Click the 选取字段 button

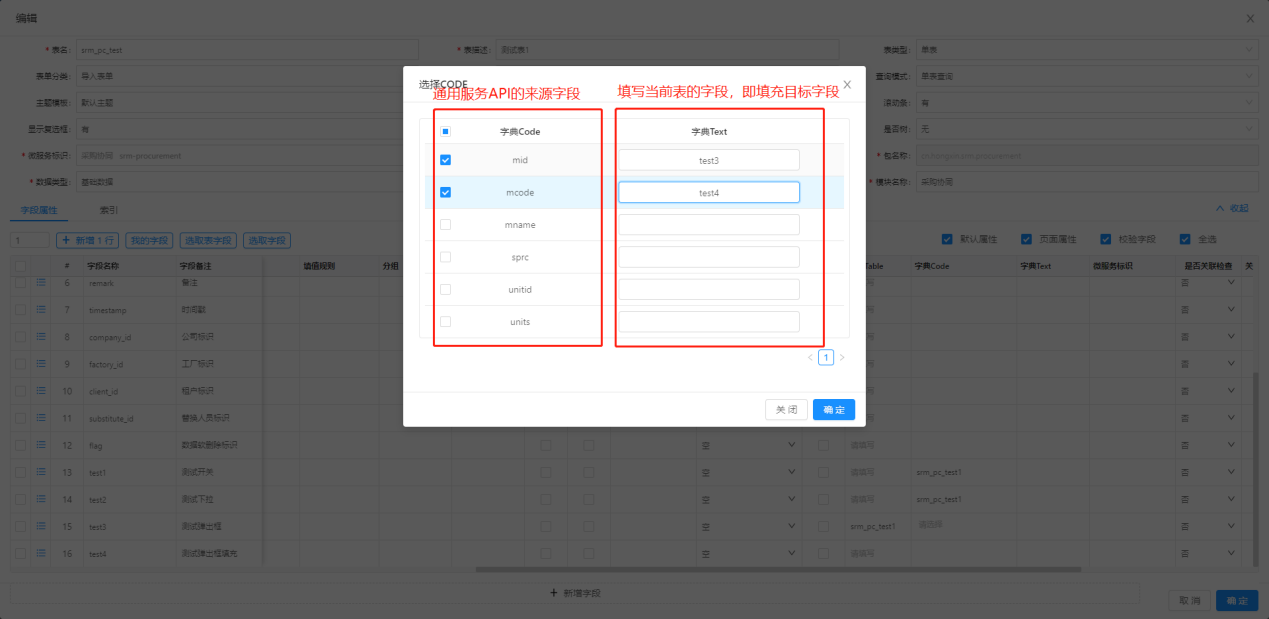[266, 240]
